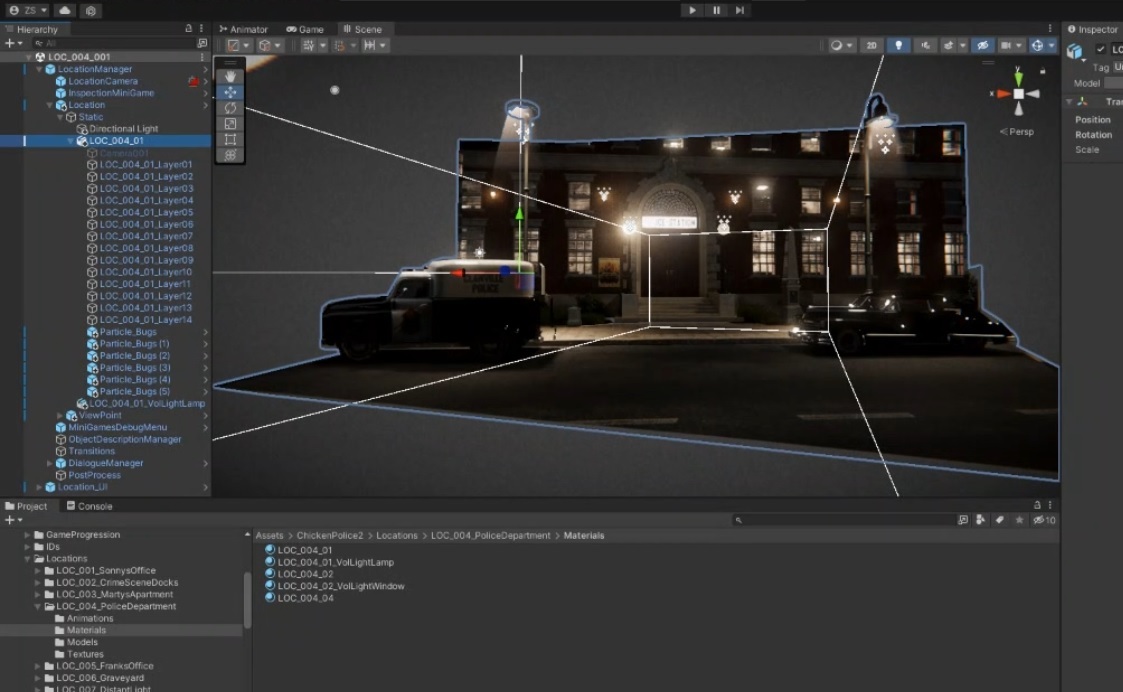Click the GameObject cube icon in Inspector
Viewport: 1123px width, 692px height.
(1074, 51)
